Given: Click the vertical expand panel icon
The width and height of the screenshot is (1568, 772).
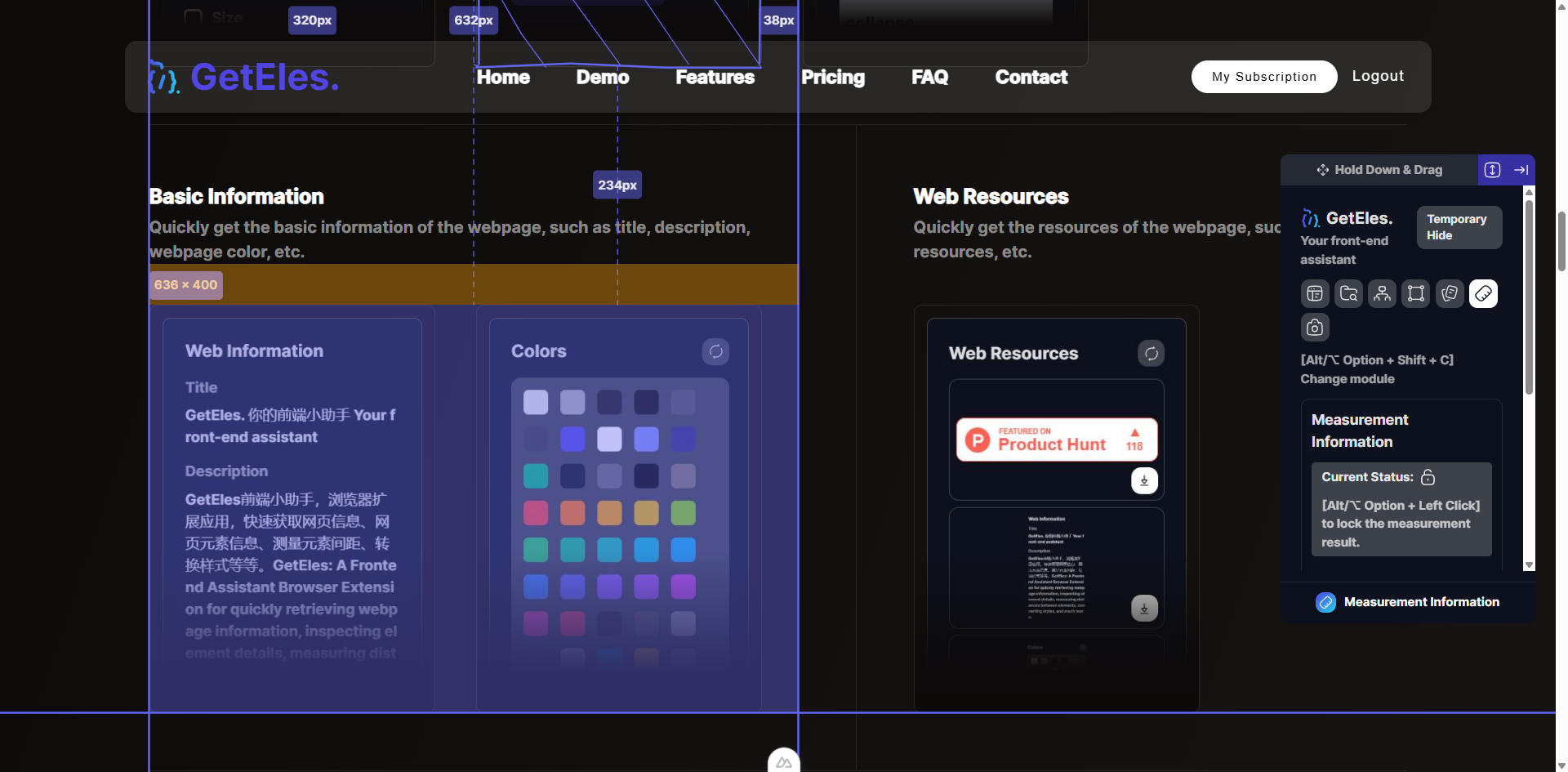Looking at the screenshot, I should pyautogui.click(x=1492, y=170).
